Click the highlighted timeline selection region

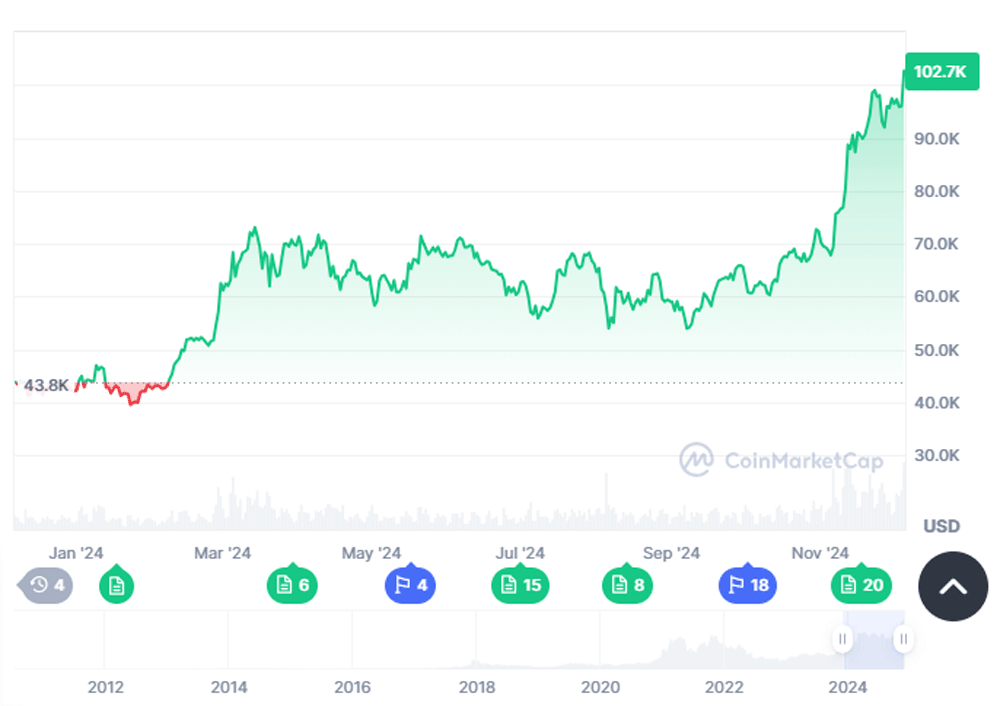pyautogui.click(x=872, y=638)
